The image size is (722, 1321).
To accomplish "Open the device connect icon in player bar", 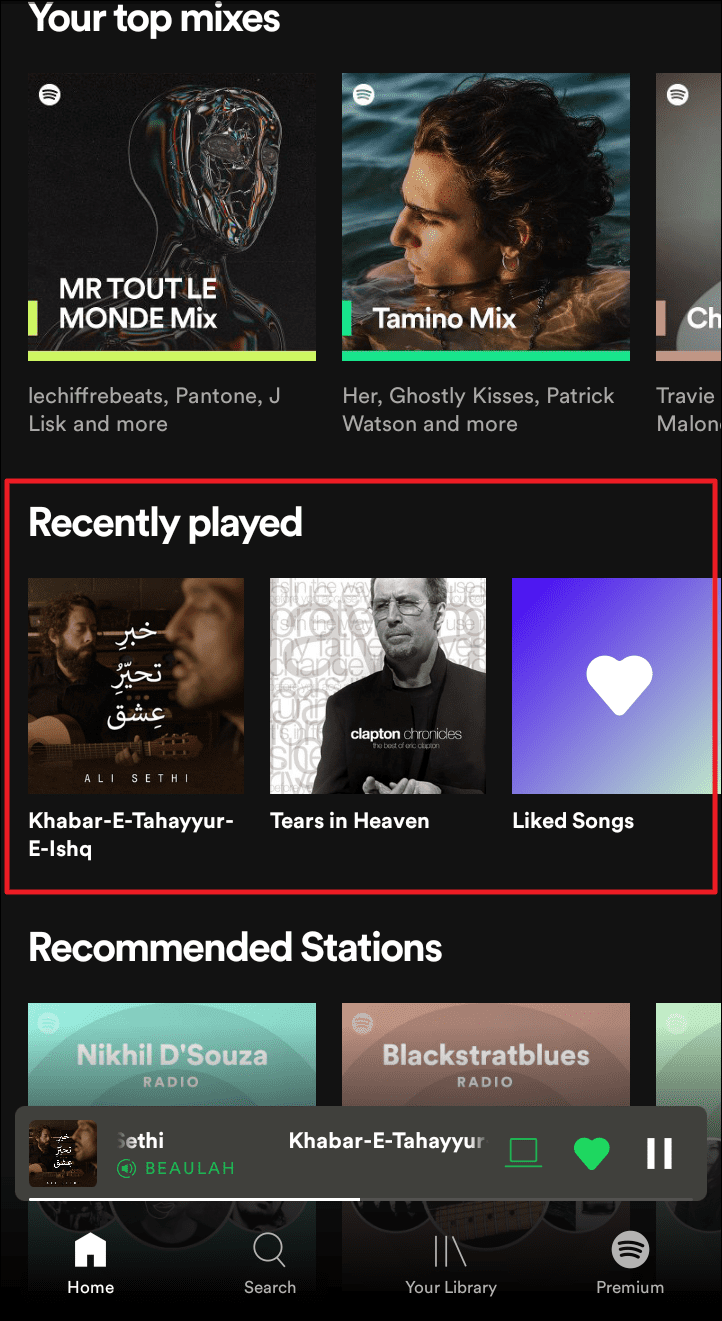I will (523, 1153).
